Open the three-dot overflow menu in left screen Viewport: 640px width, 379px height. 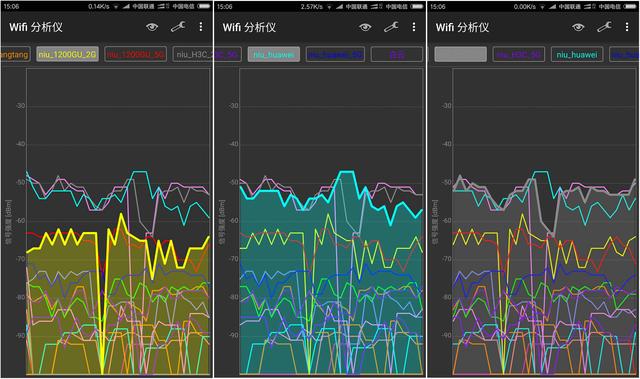pyautogui.click(x=200, y=27)
